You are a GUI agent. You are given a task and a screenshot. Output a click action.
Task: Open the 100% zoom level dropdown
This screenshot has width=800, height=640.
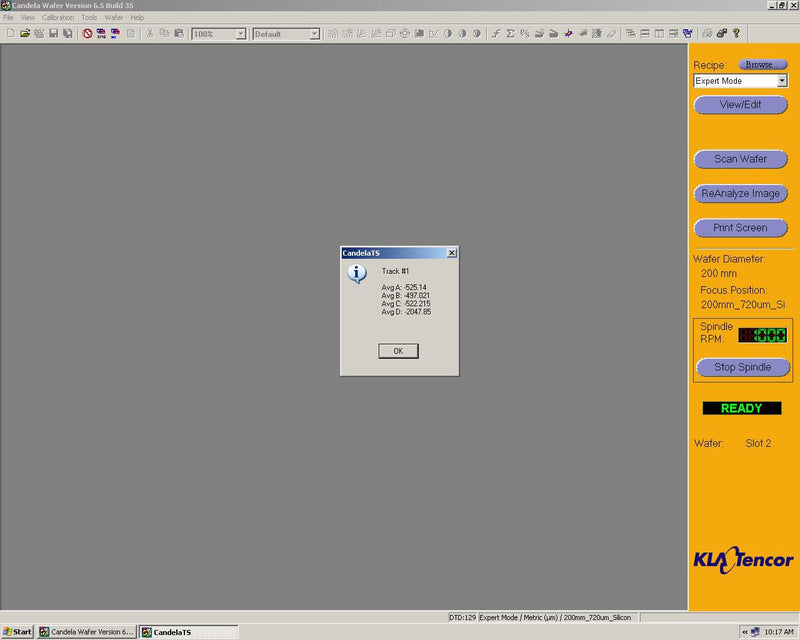tap(240, 34)
